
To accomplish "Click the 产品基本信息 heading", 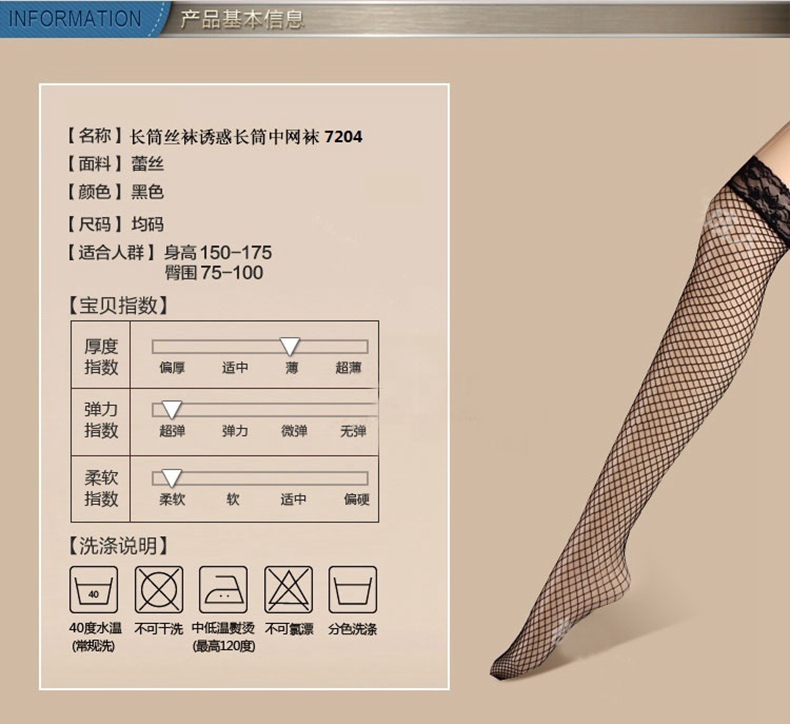I will 242,19.
